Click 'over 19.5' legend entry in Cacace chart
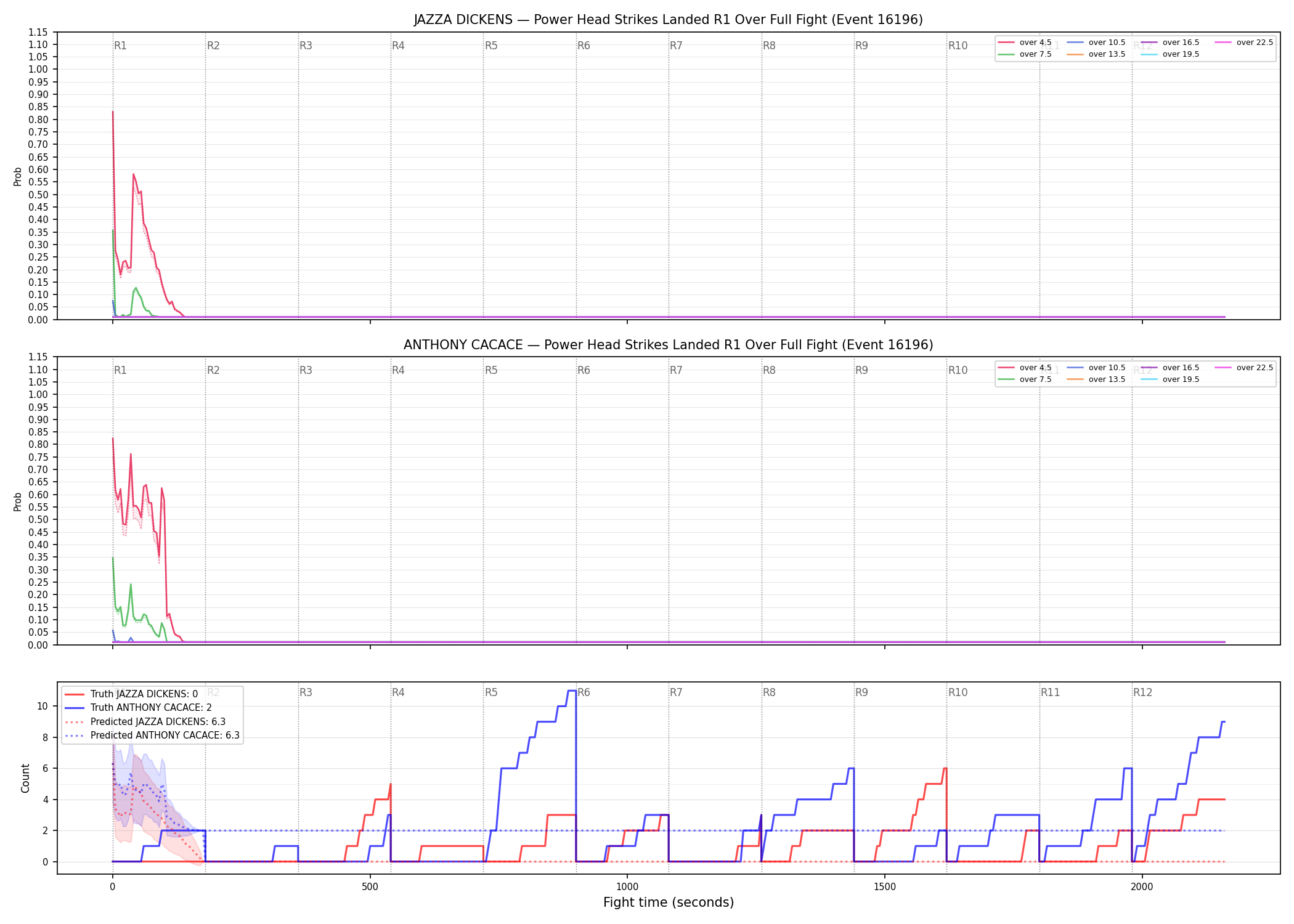This screenshot has width=1294, height=924. (1170, 379)
